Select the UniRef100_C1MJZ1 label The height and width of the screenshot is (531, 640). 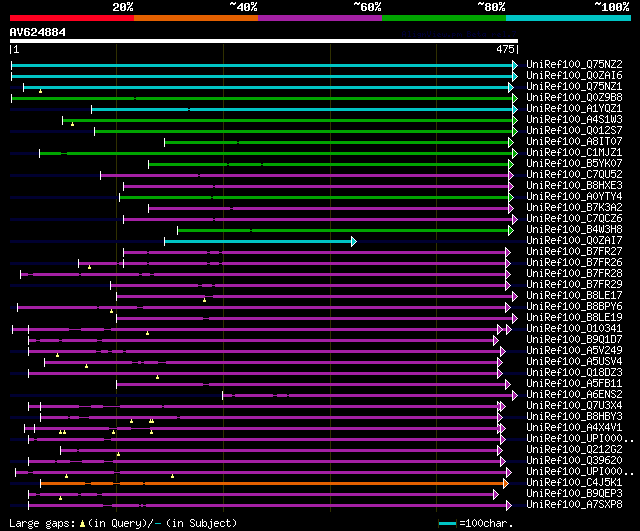coord(574,152)
